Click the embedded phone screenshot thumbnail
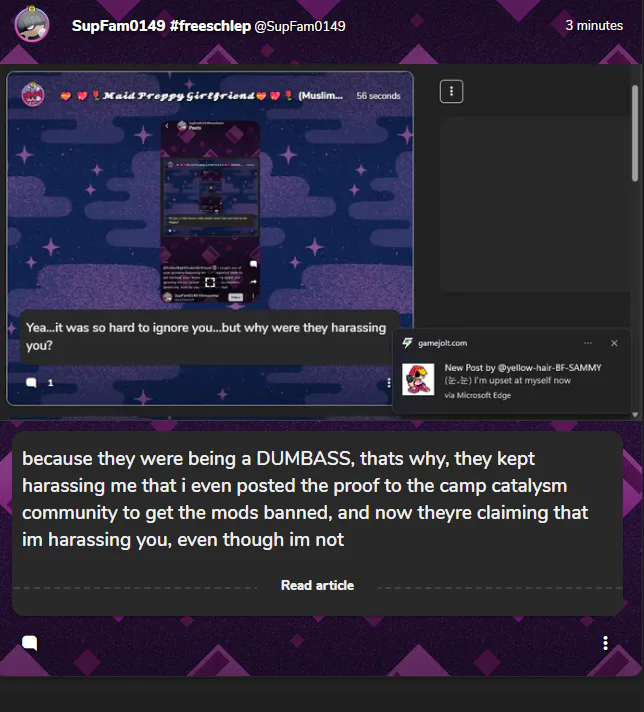Screen dimensions: 644x712 (210, 212)
